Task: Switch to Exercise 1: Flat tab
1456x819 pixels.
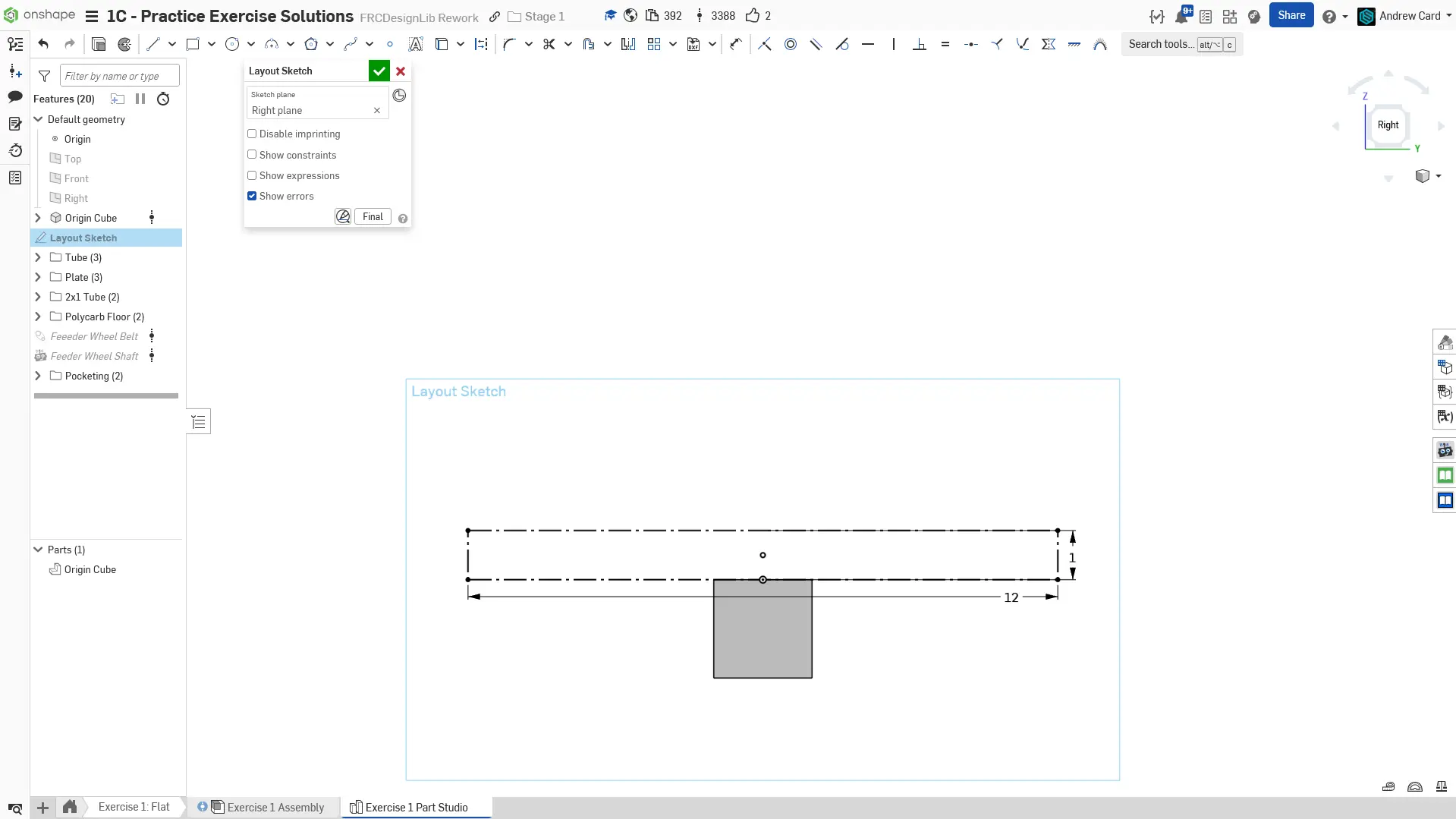Action: 134,807
